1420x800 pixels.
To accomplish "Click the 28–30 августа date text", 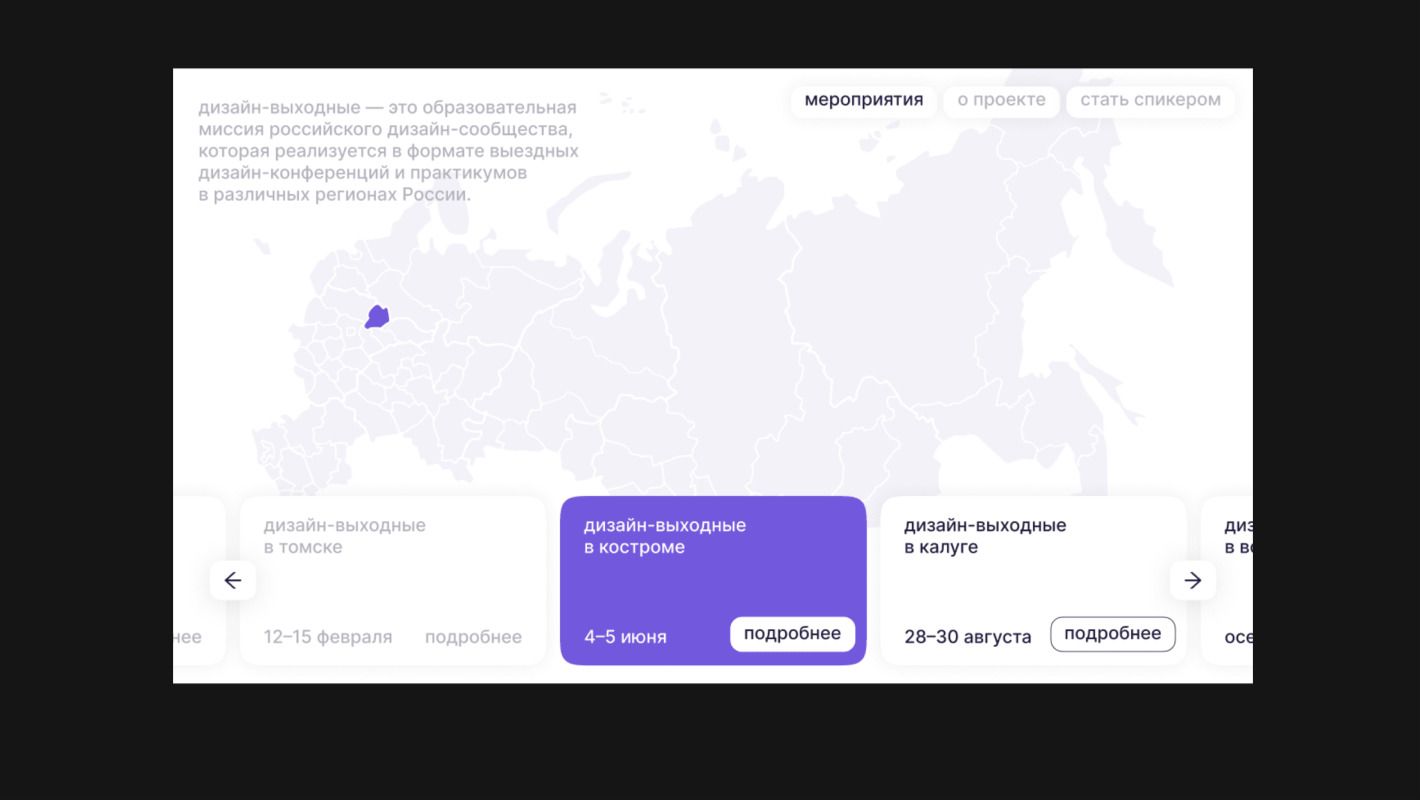I will [x=967, y=636].
